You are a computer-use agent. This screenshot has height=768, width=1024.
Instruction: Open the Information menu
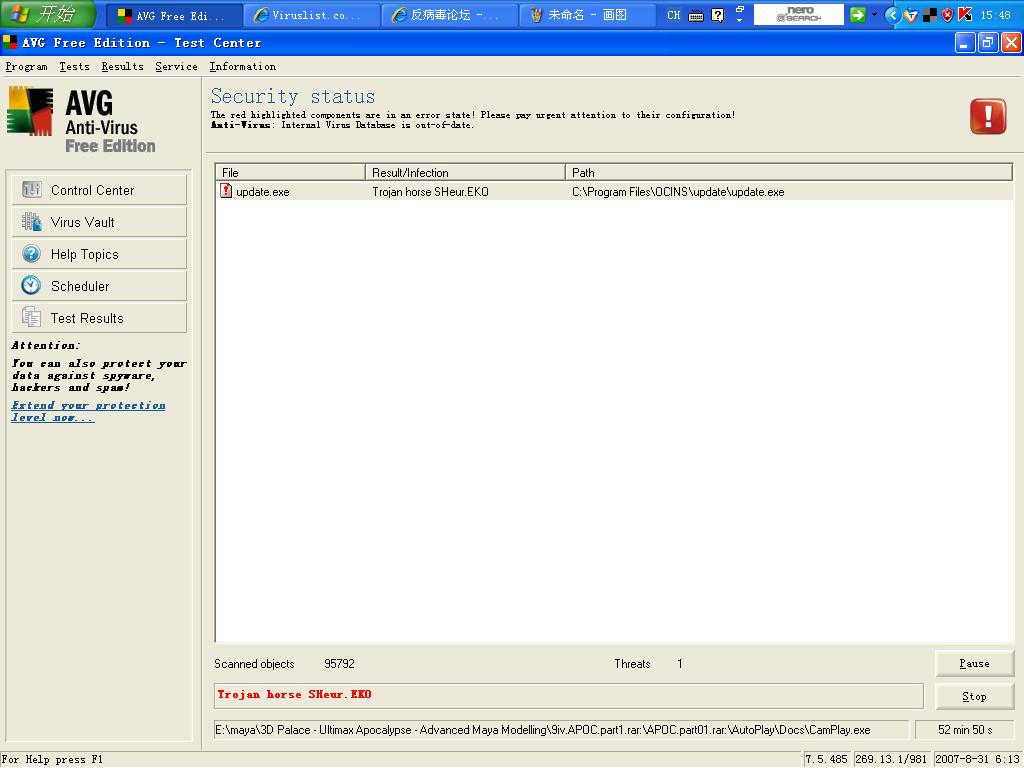(242, 67)
